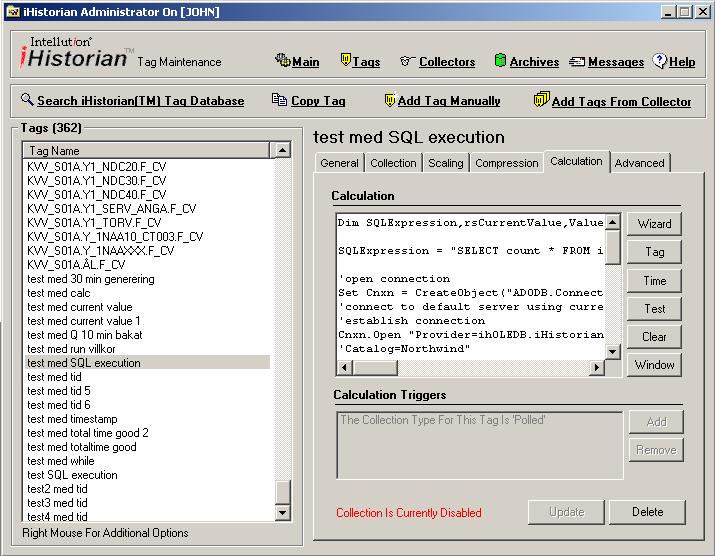Click the Tags shield icon
715x556 pixels.
coord(346,59)
